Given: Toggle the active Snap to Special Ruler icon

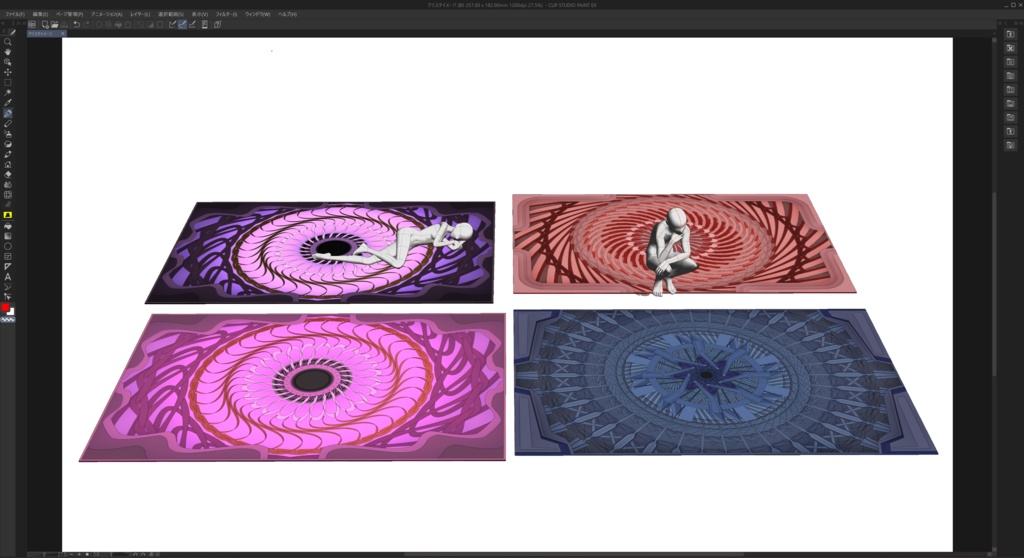Looking at the screenshot, I should pos(182,24).
